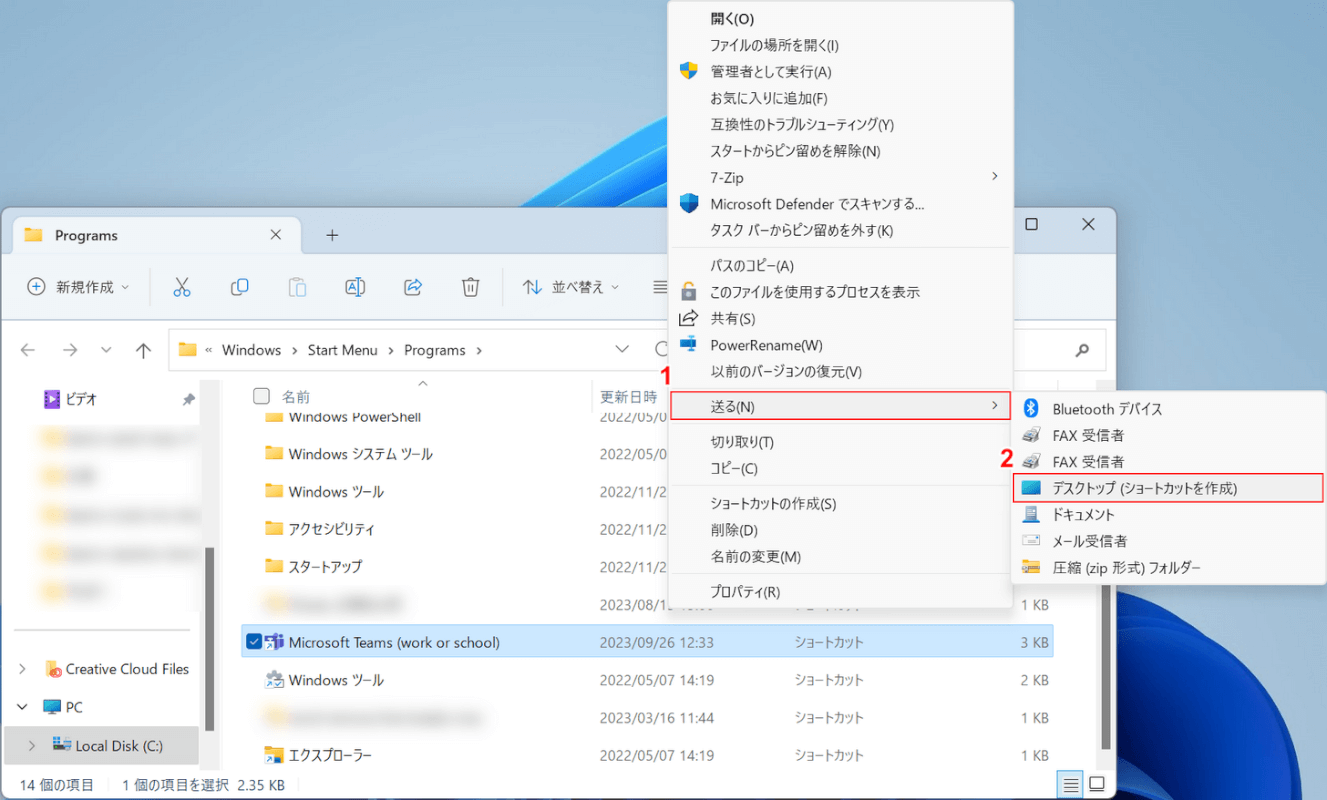Click Start Menu breadcrumb segment
The height and width of the screenshot is (800, 1327).
(343, 350)
